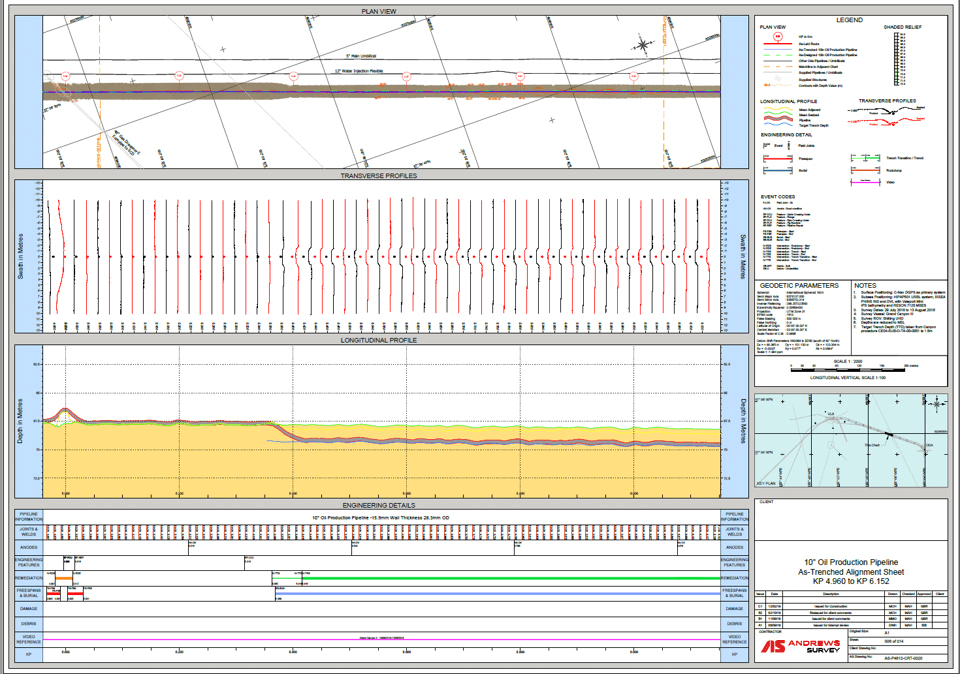Click the Shaded Relief depth color scale

click(897, 56)
